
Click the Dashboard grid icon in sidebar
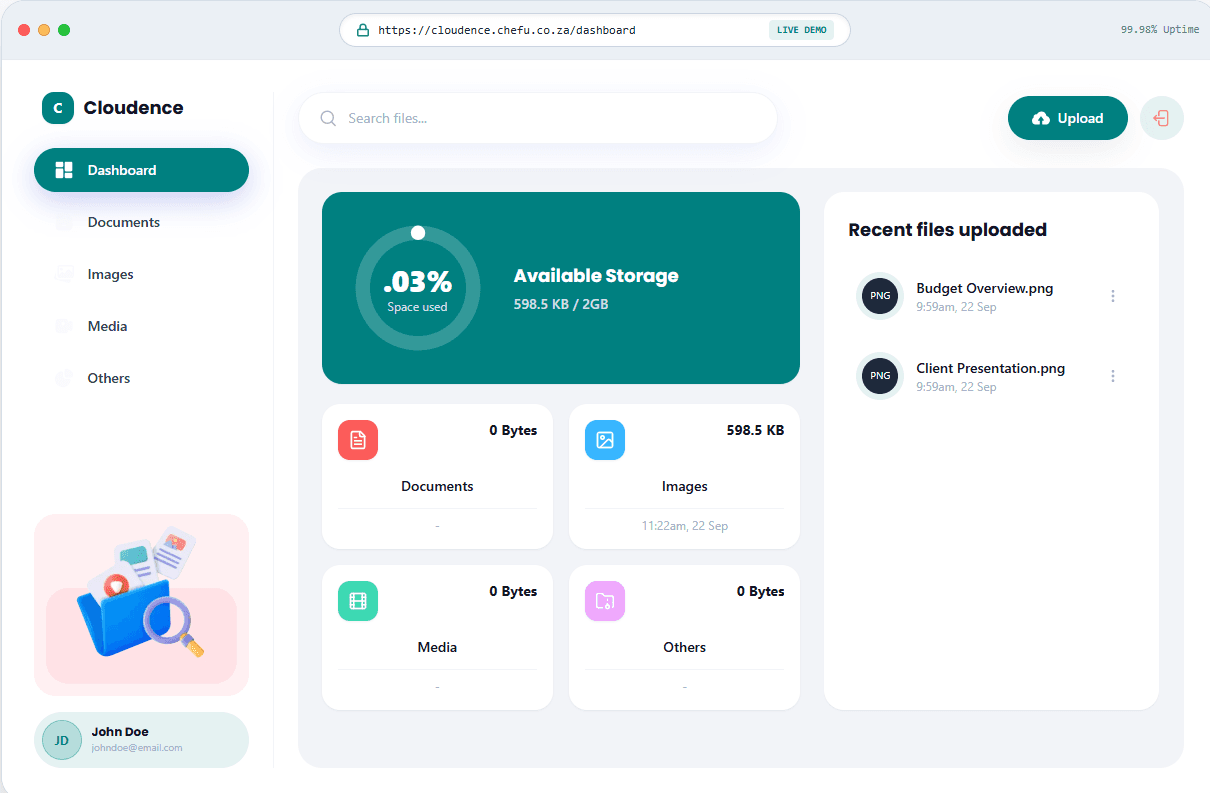click(64, 170)
